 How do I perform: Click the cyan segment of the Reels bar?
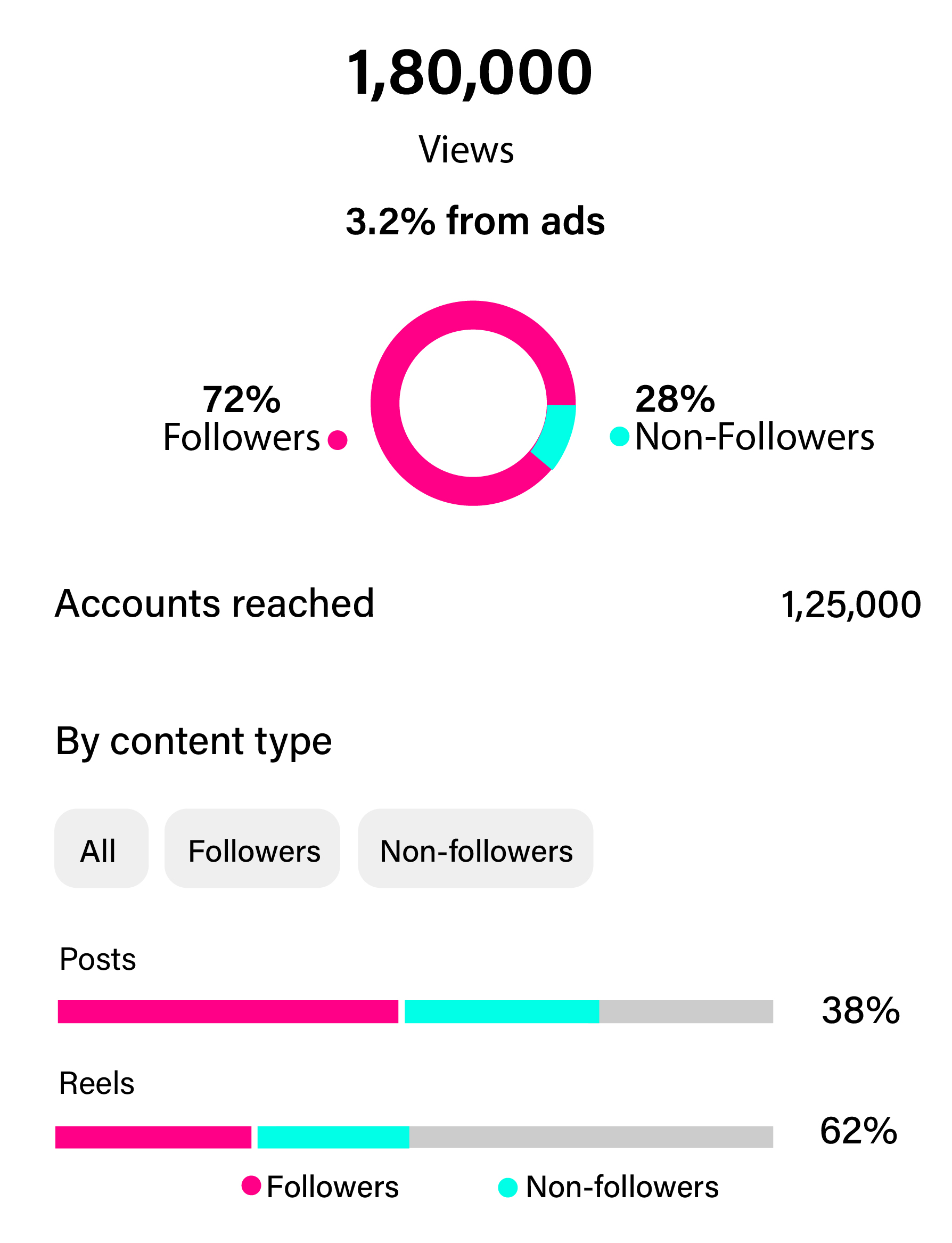(333, 1136)
